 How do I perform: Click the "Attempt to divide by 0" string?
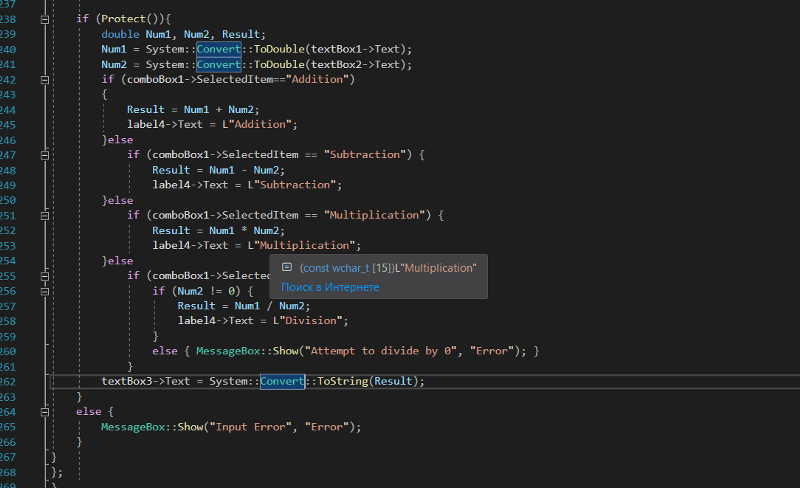click(x=381, y=351)
